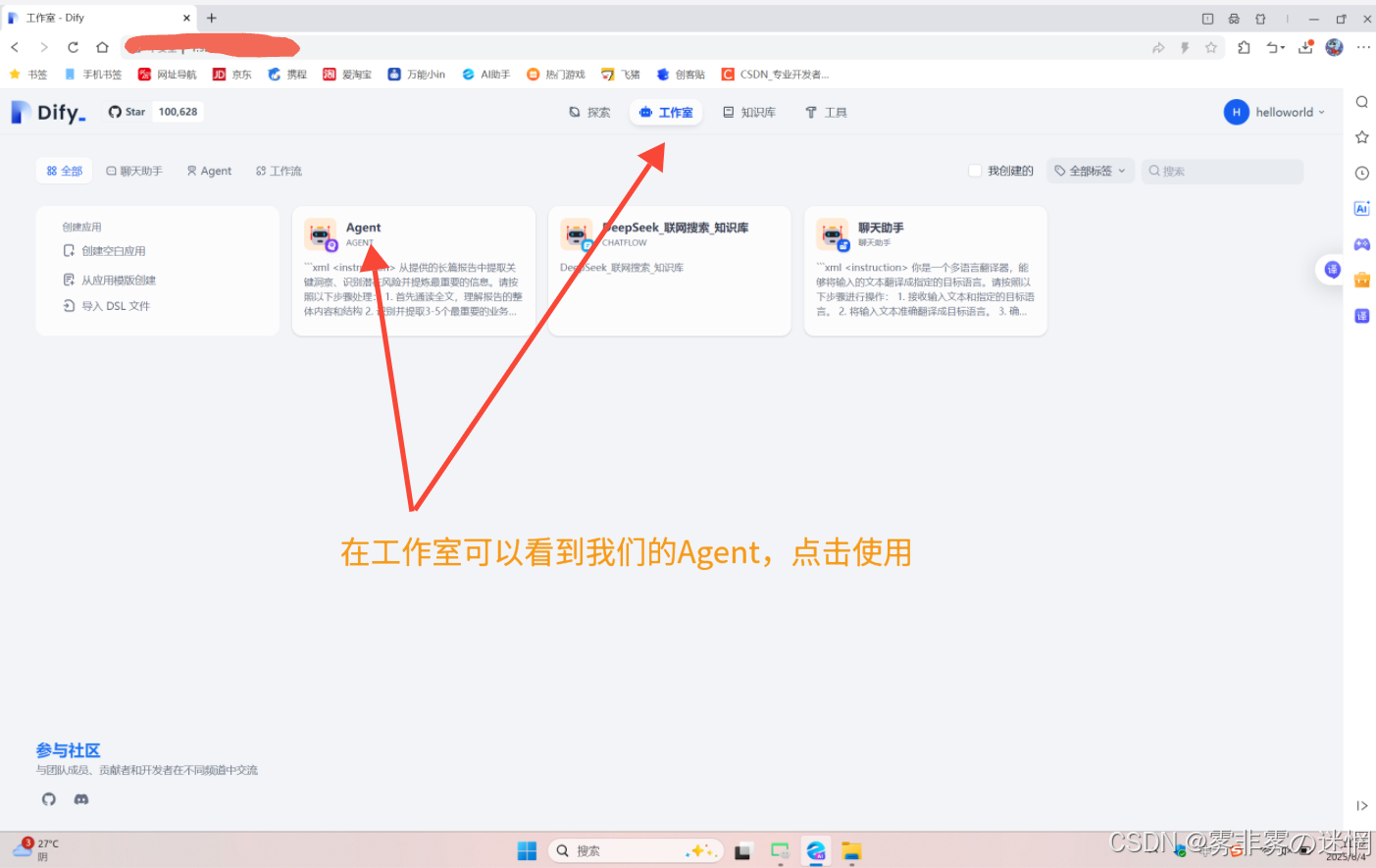Filter apps by Agent type
The height and width of the screenshot is (868, 1376).
[x=209, y=171]
